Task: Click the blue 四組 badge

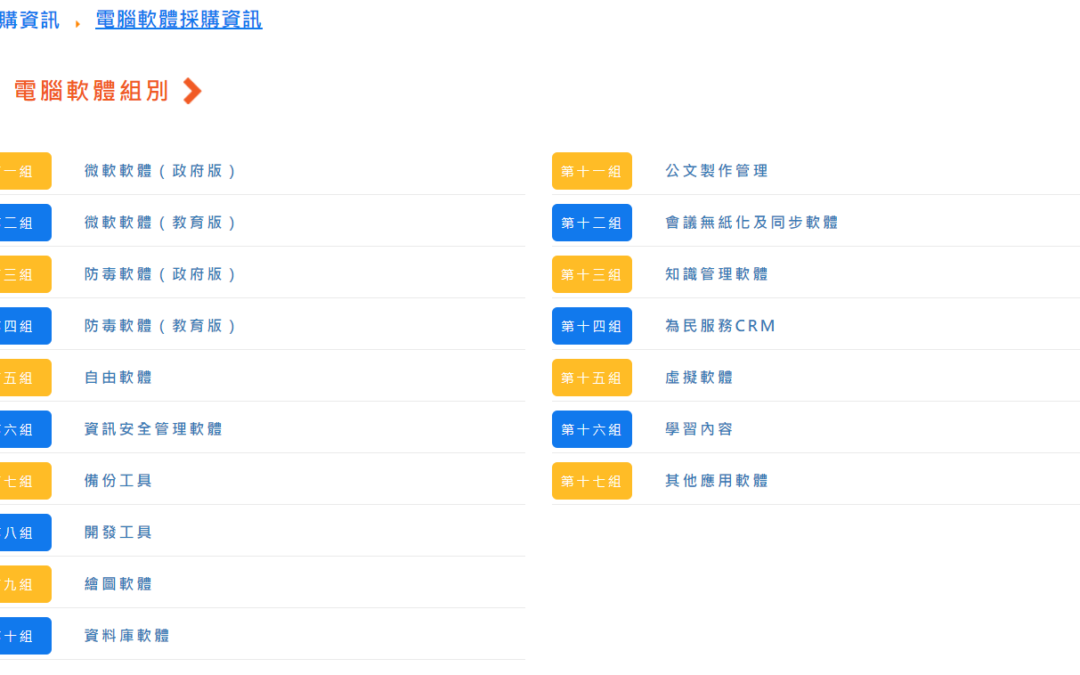Action: [25, 326]
